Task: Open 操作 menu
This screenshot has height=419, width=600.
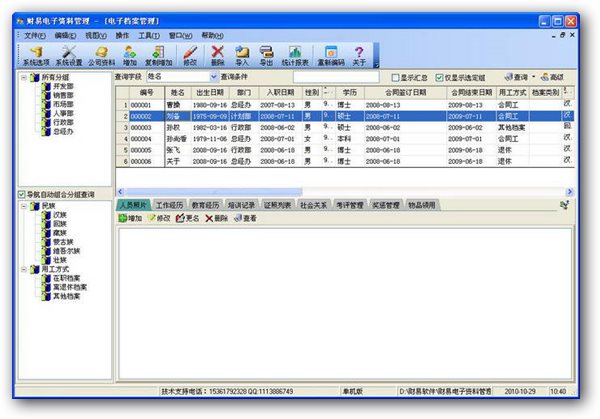Action: [x=122, y=36]
